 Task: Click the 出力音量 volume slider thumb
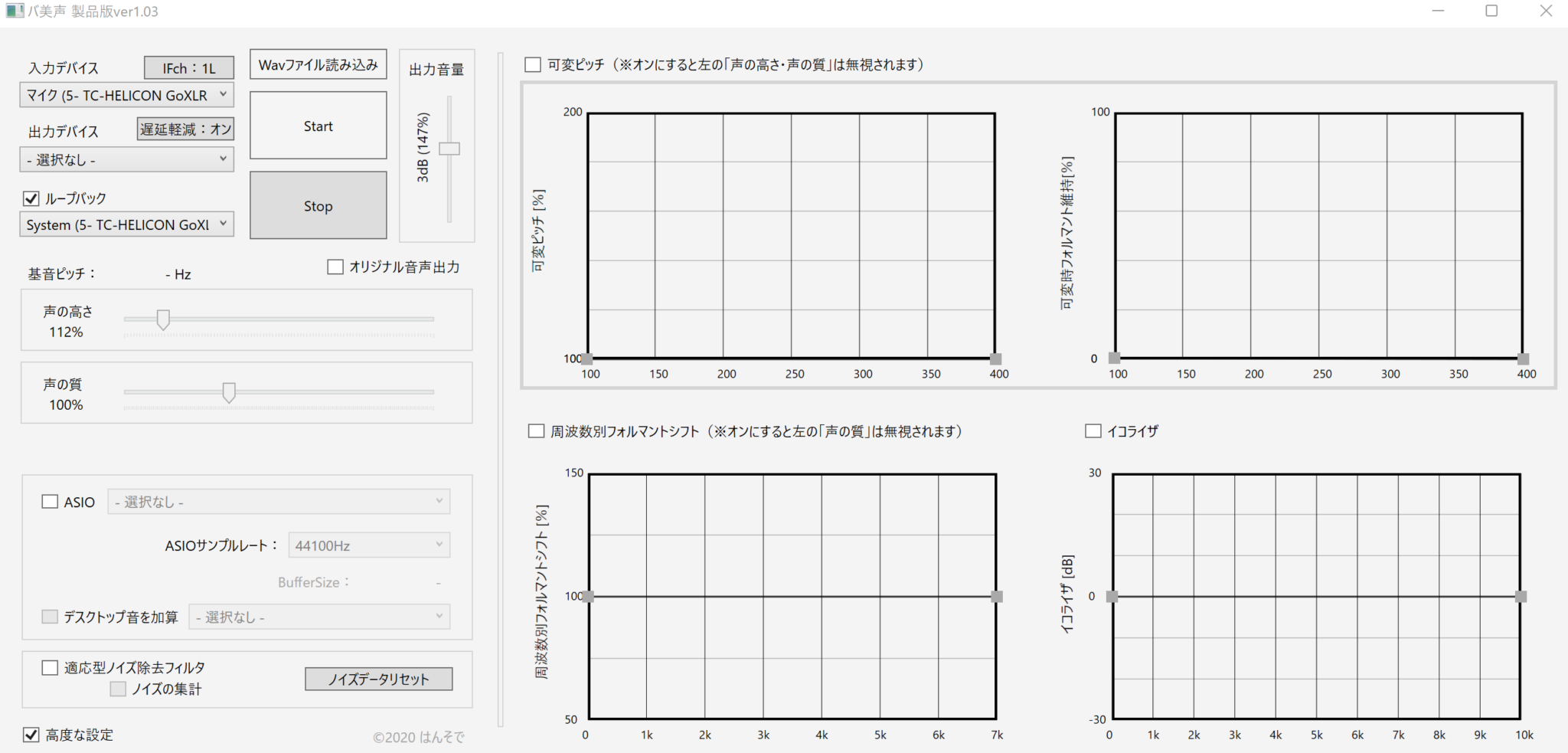(x=449, y=149)
